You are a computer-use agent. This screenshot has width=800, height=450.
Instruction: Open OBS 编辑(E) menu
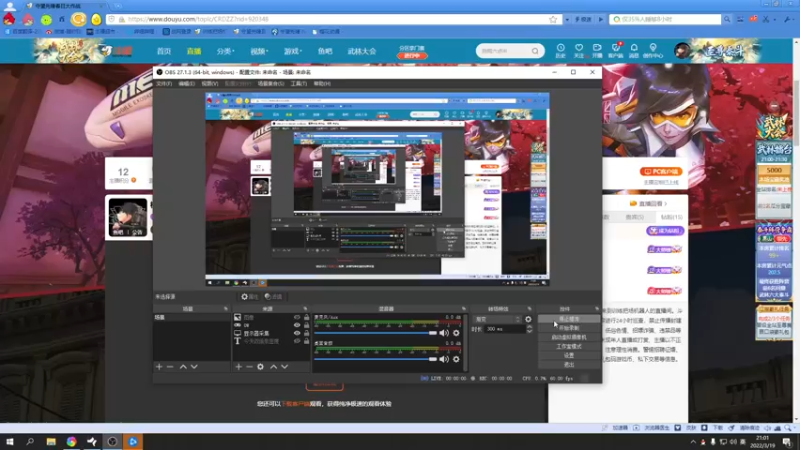coord(186,83)
